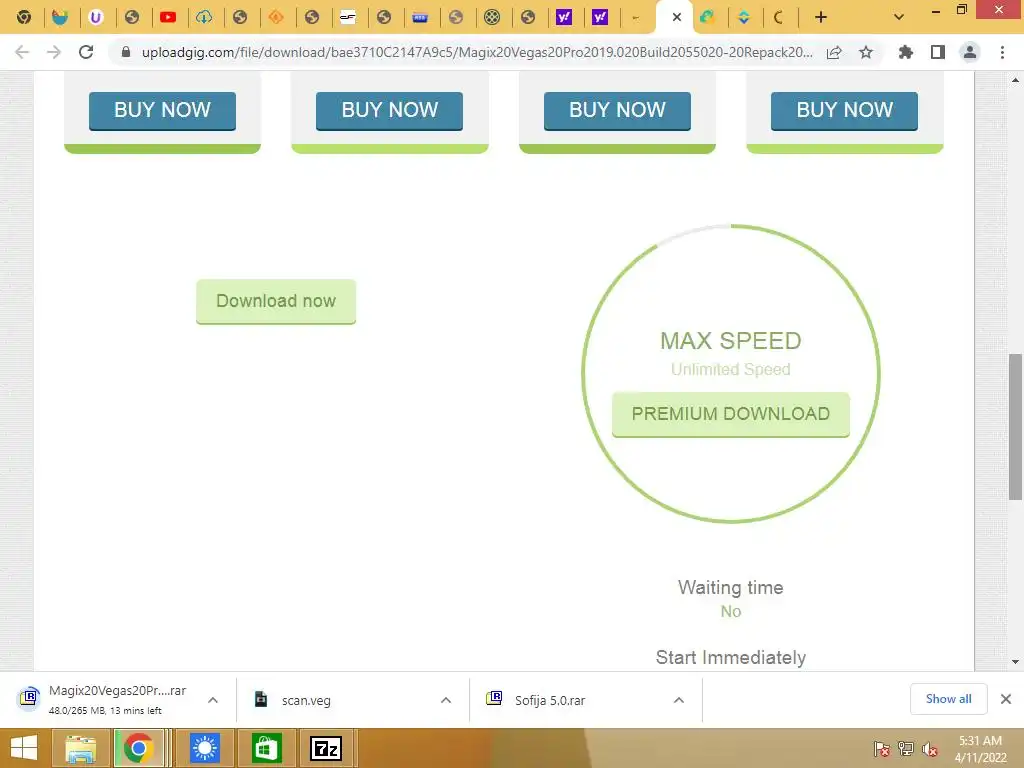Open the Windows Store taskbar icon
Screen dimensions: 1024x768
pos(265,748)
